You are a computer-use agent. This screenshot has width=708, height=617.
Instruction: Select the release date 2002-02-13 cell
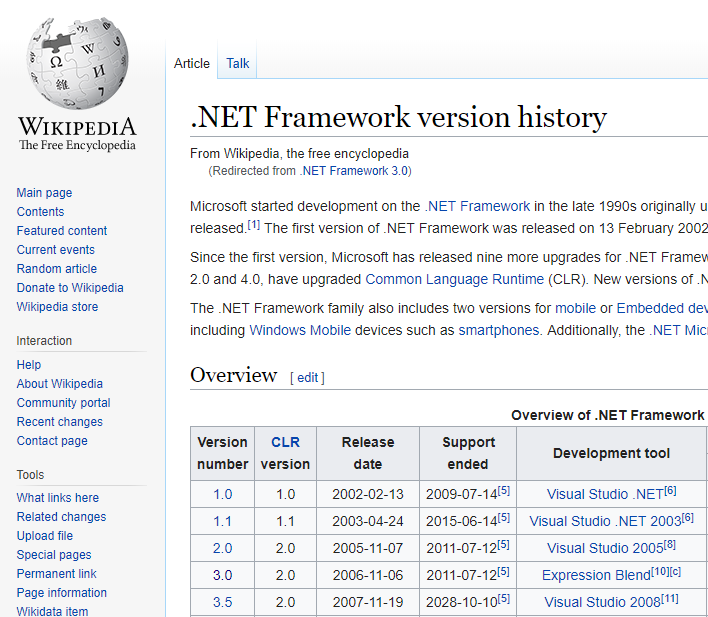[x=368, y=494]
